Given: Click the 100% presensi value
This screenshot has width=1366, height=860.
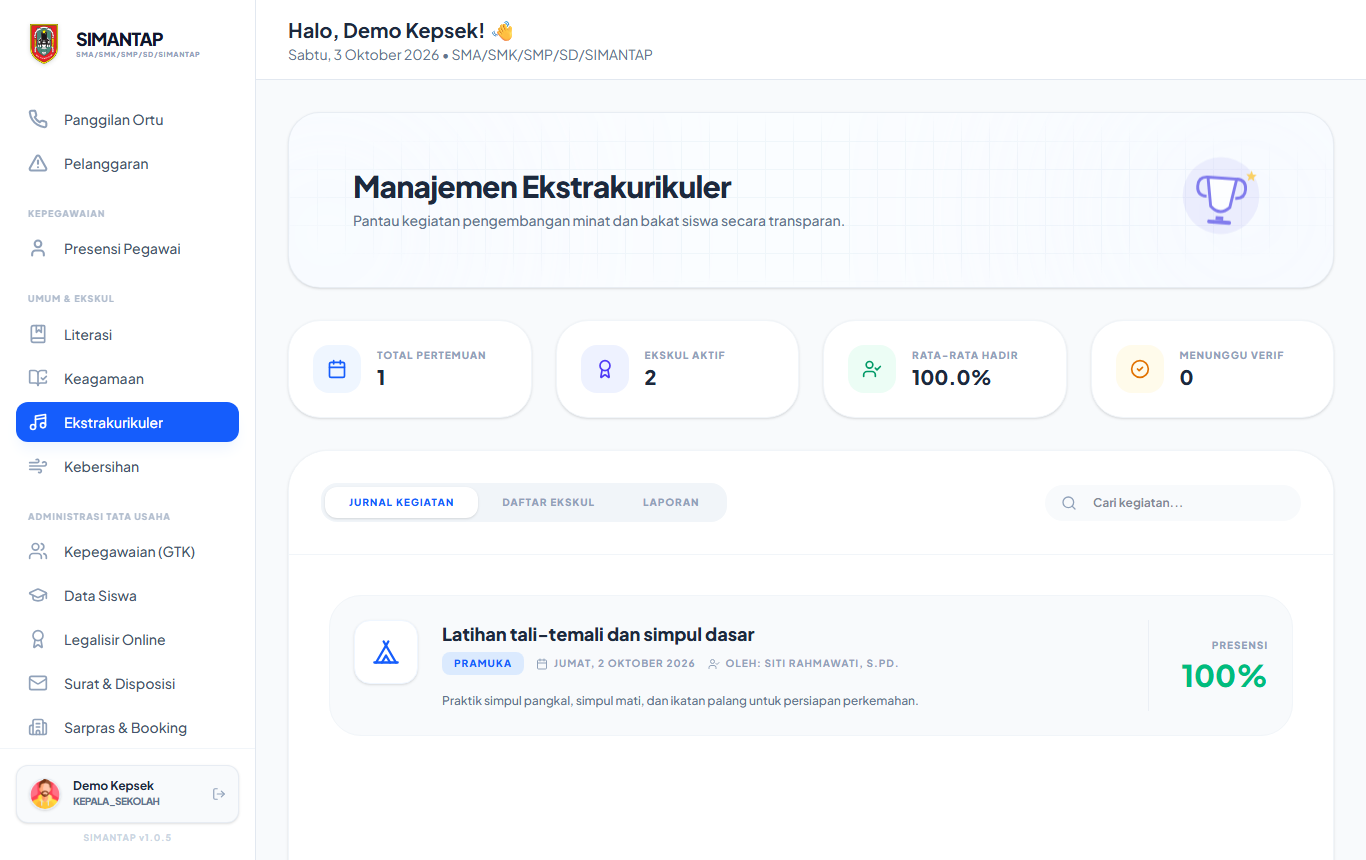Looking at the screenshot, I should (1224, 676).
